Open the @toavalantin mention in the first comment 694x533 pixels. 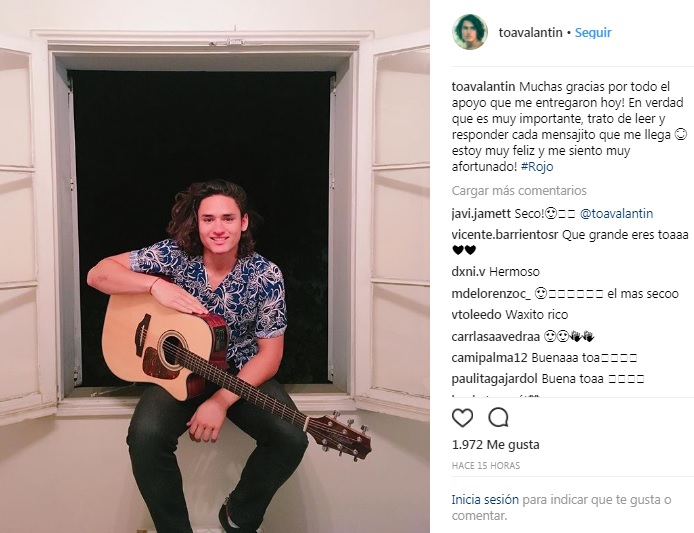[x=616, y=214]
